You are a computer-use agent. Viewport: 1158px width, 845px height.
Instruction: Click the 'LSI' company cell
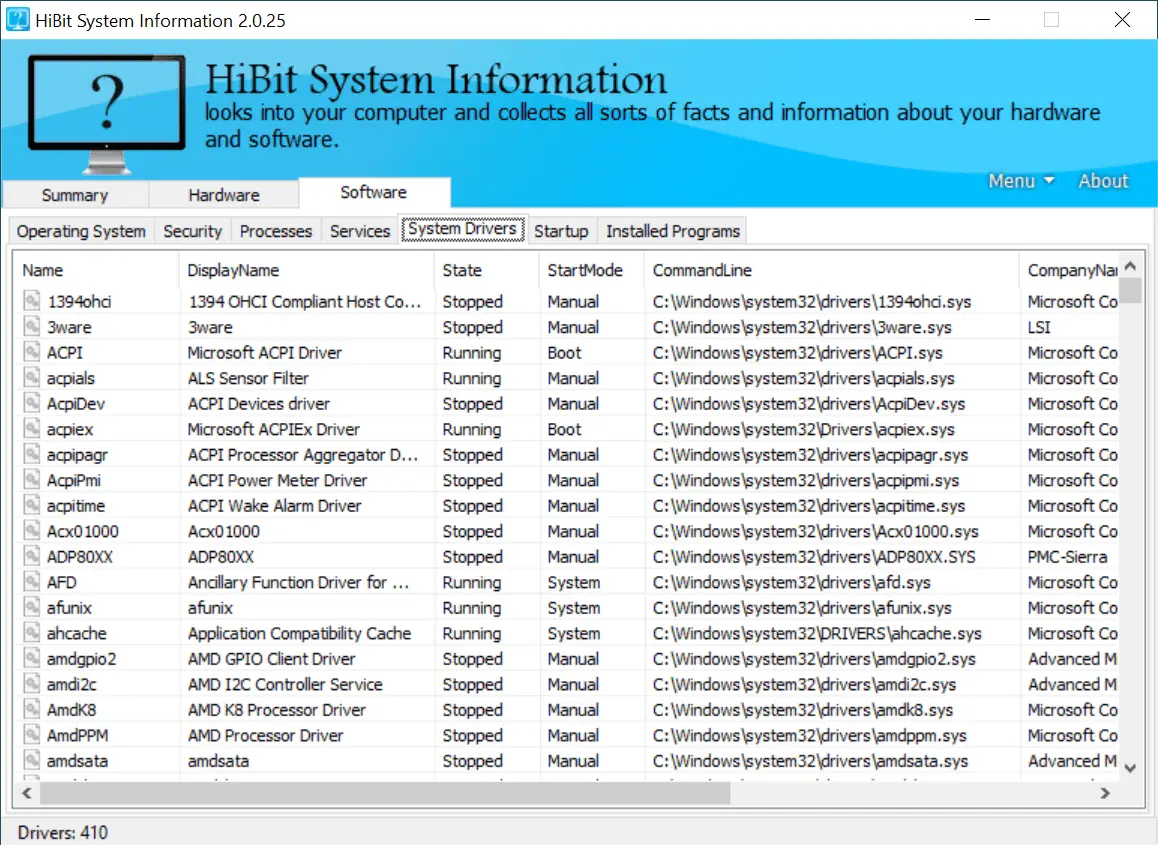point(1039,326)
